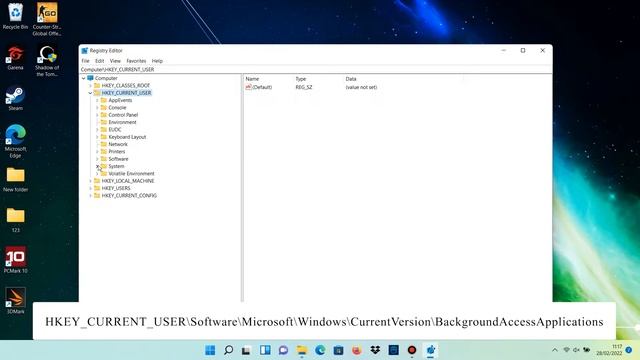Select the Microsoft Edge desktop shortcut
The image size is (640, 360).
click(x=16, y=141)
